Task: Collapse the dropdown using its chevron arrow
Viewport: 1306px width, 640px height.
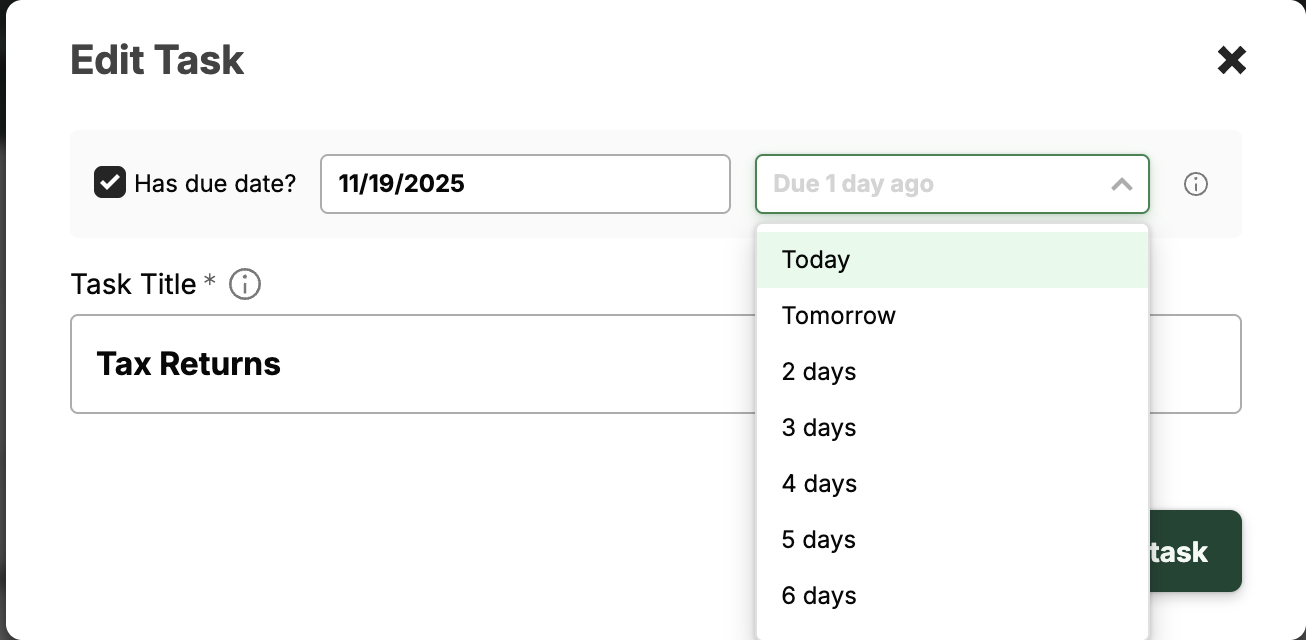Action: tap(1122, 184)
